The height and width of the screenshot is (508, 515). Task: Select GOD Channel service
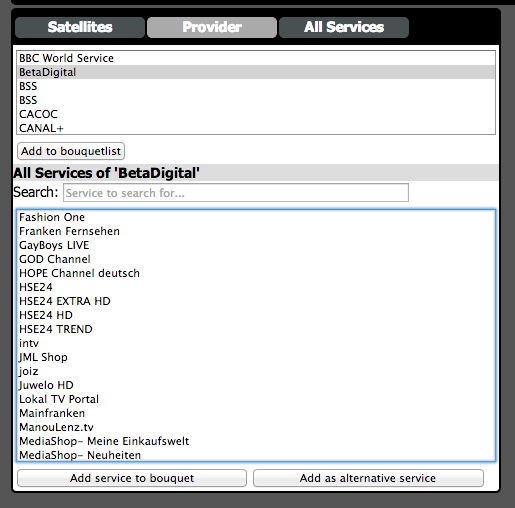(256, 259)
